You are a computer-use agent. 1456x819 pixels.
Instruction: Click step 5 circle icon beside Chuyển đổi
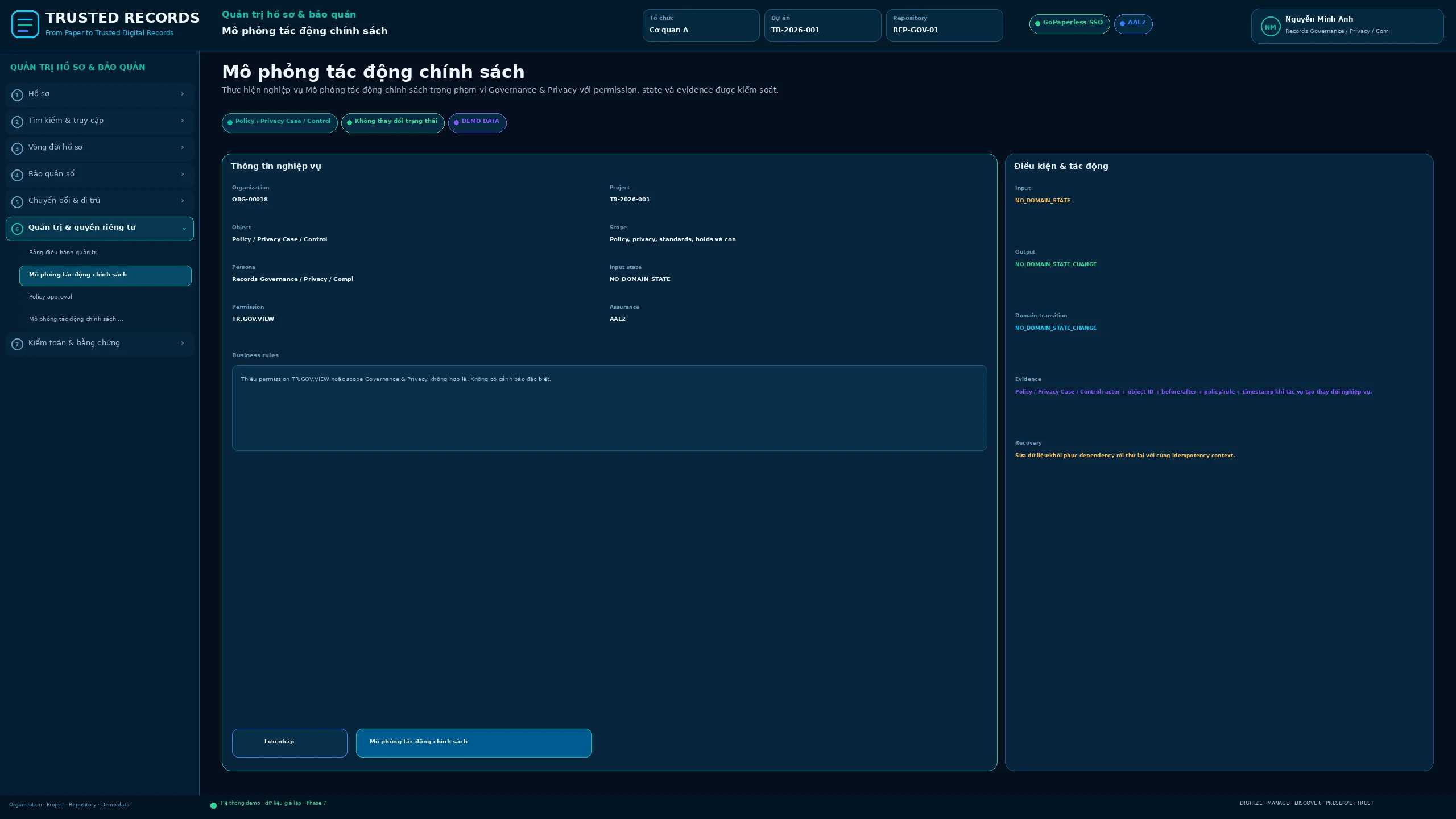tap(17, 202)
